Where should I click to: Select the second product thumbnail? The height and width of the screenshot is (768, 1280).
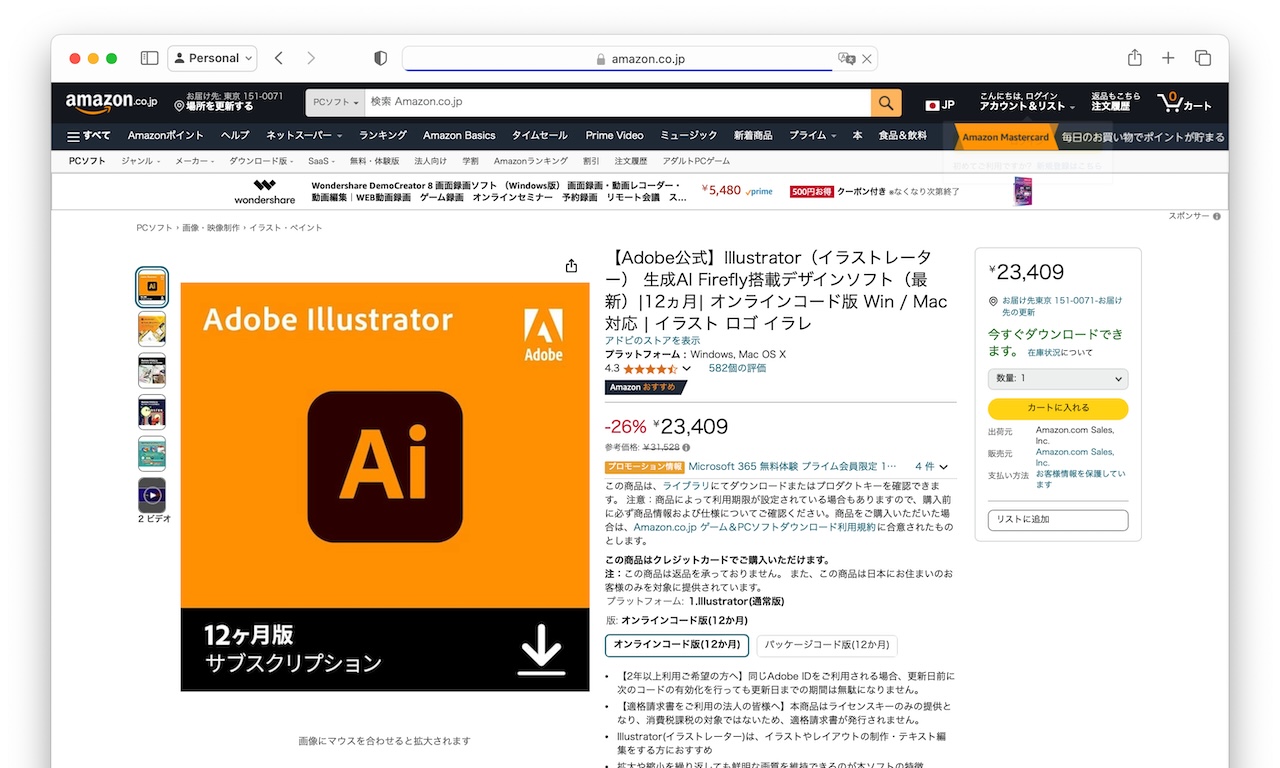(x=152, y=329)
